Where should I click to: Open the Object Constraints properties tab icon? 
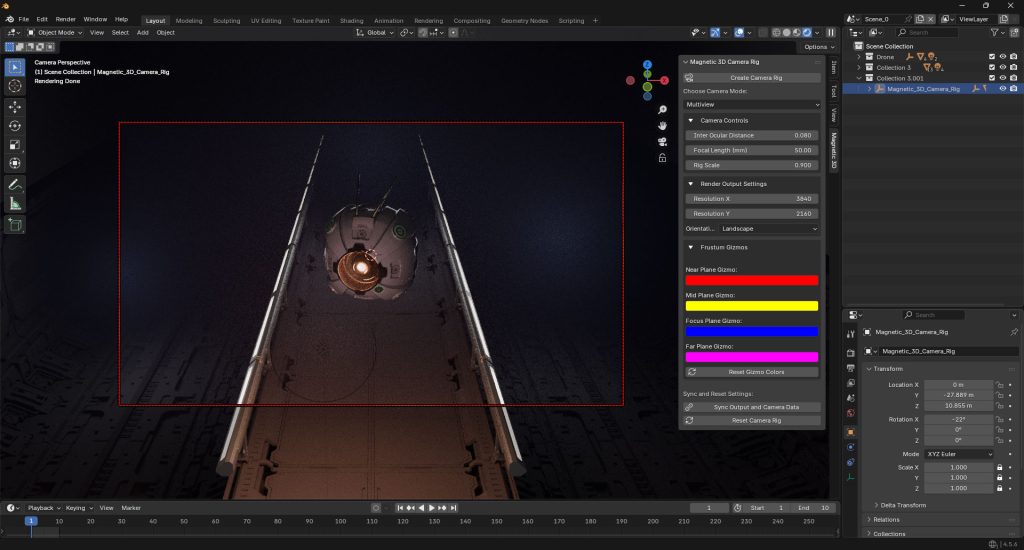pyautogui.click(x=850, y=462)
